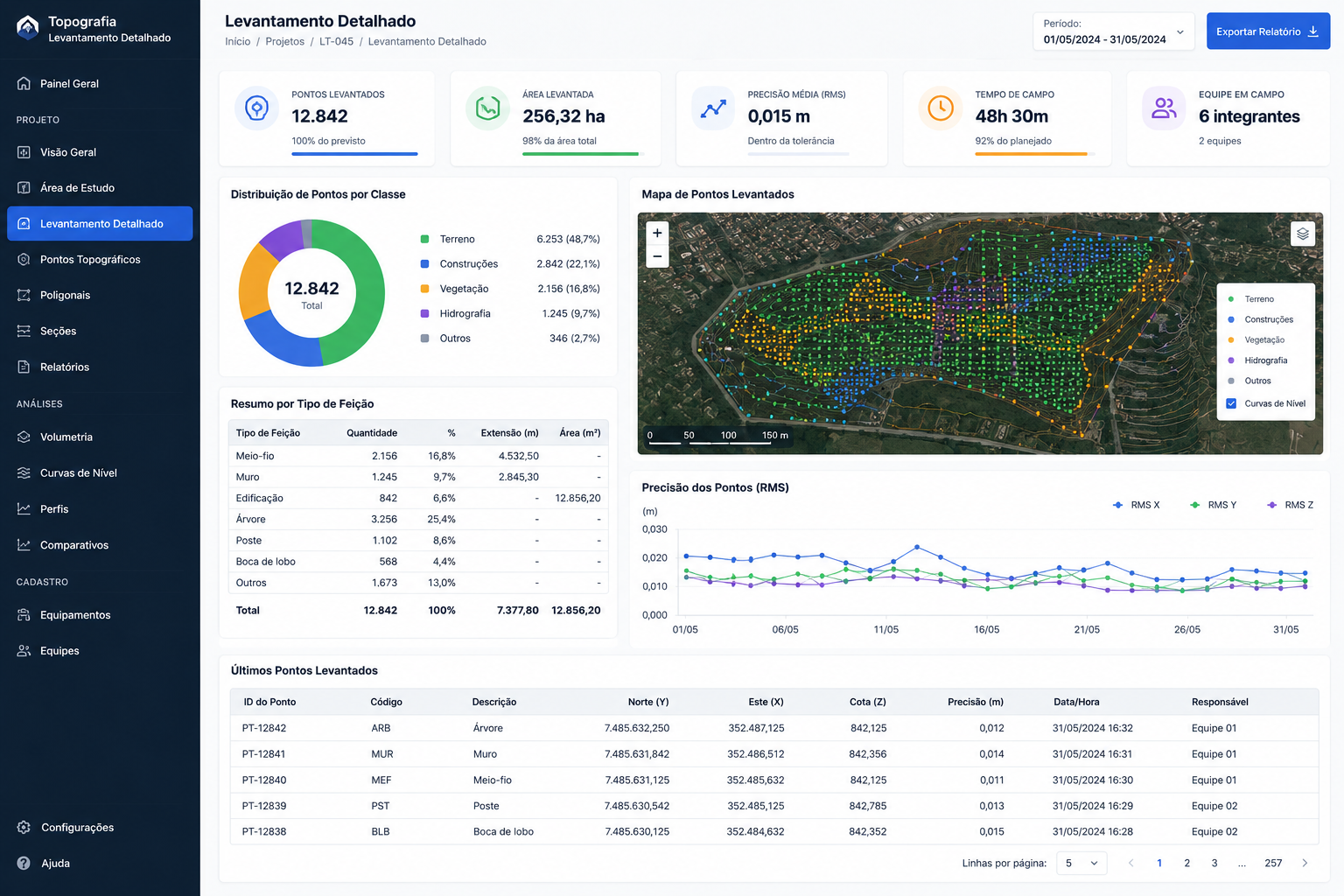Screen dimensions: 1344x896
Task: Click the LT-045 breadcrumb link
Action: point(337,42)
